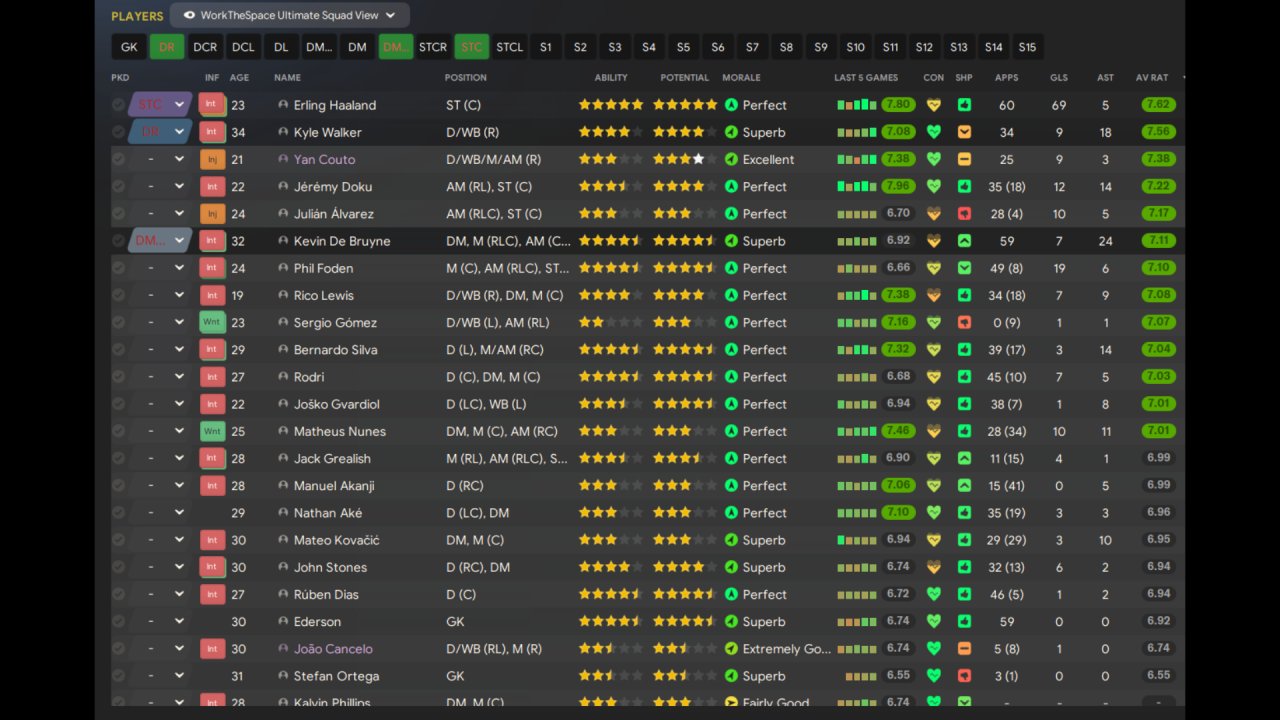This screenshot has height=720, width=1280.
Task: Sort by the MORALE column header
Action: (741, 77)
